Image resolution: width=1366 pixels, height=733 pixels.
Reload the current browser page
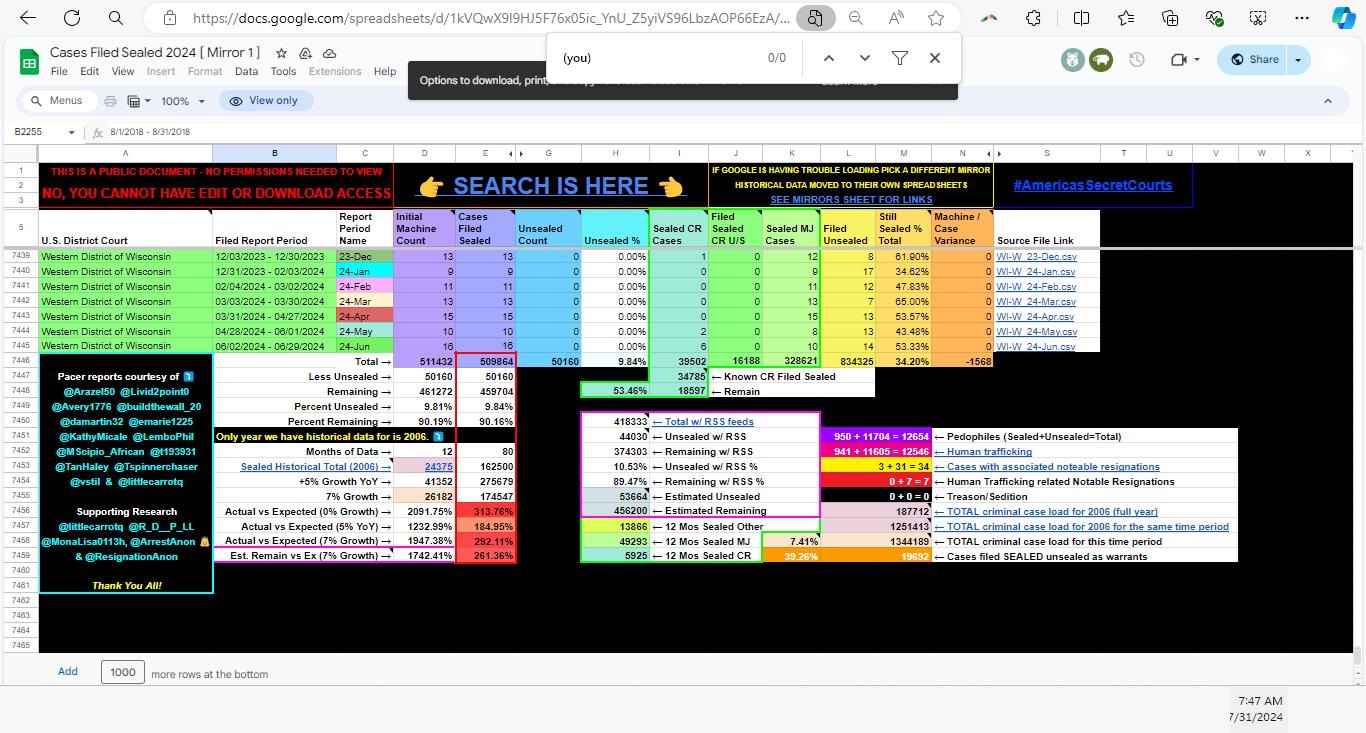click(72, 18)
